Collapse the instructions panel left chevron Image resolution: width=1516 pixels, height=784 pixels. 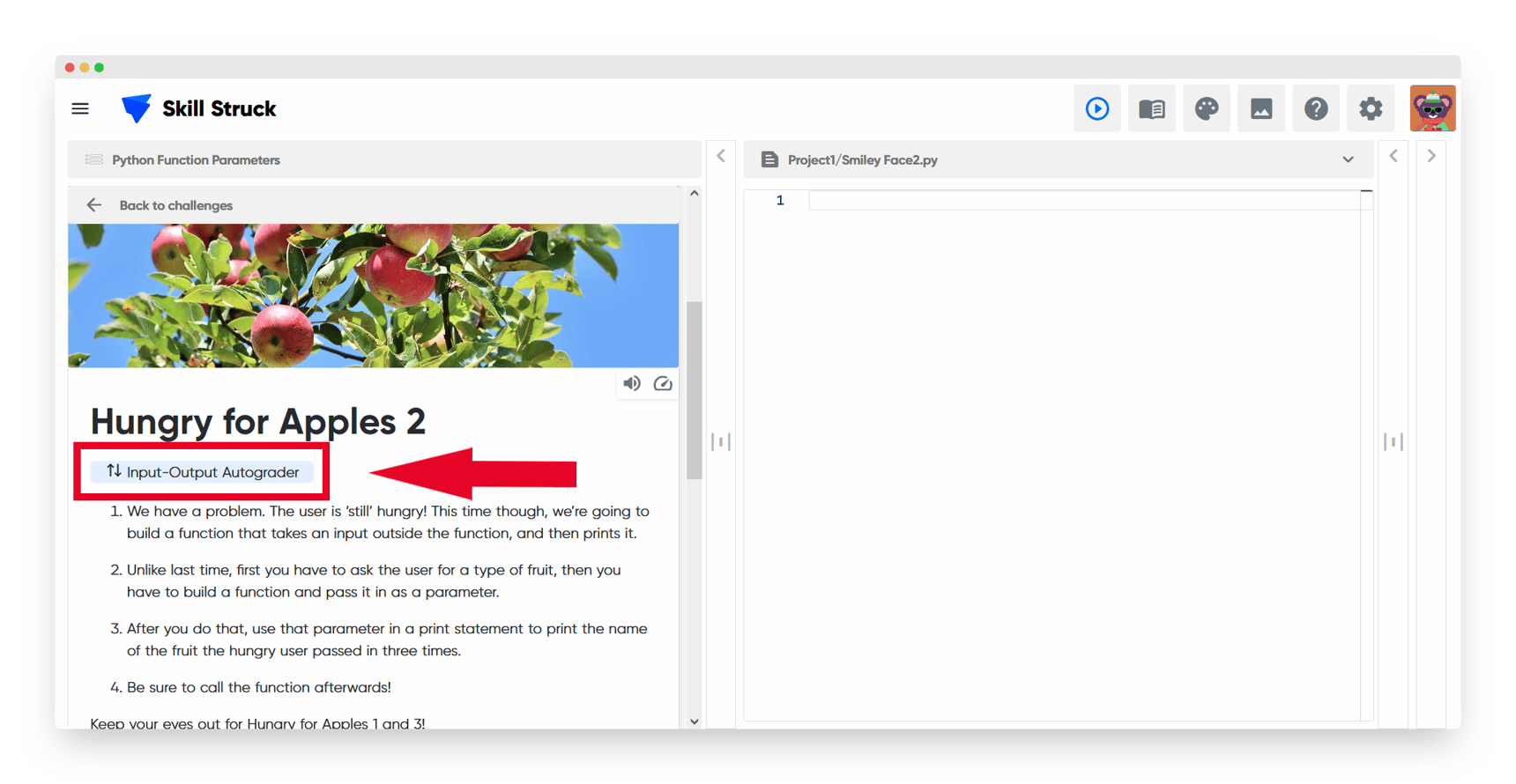721,156
